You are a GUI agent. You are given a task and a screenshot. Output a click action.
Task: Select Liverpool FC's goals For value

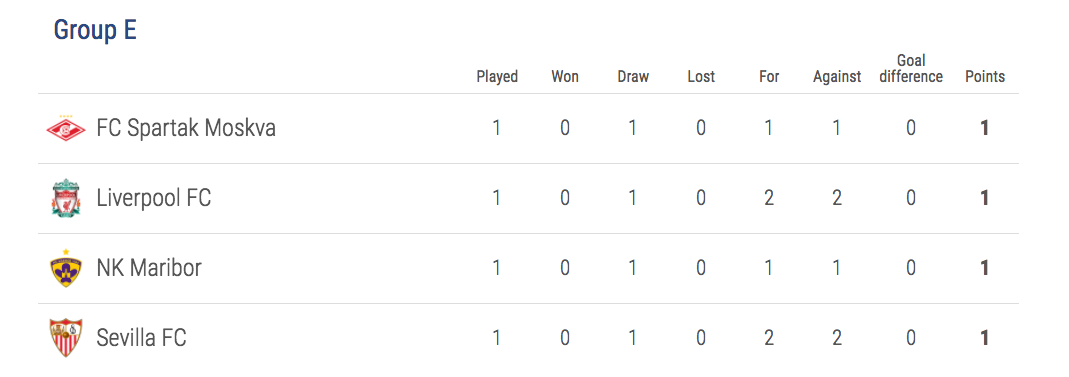(769, 198)
